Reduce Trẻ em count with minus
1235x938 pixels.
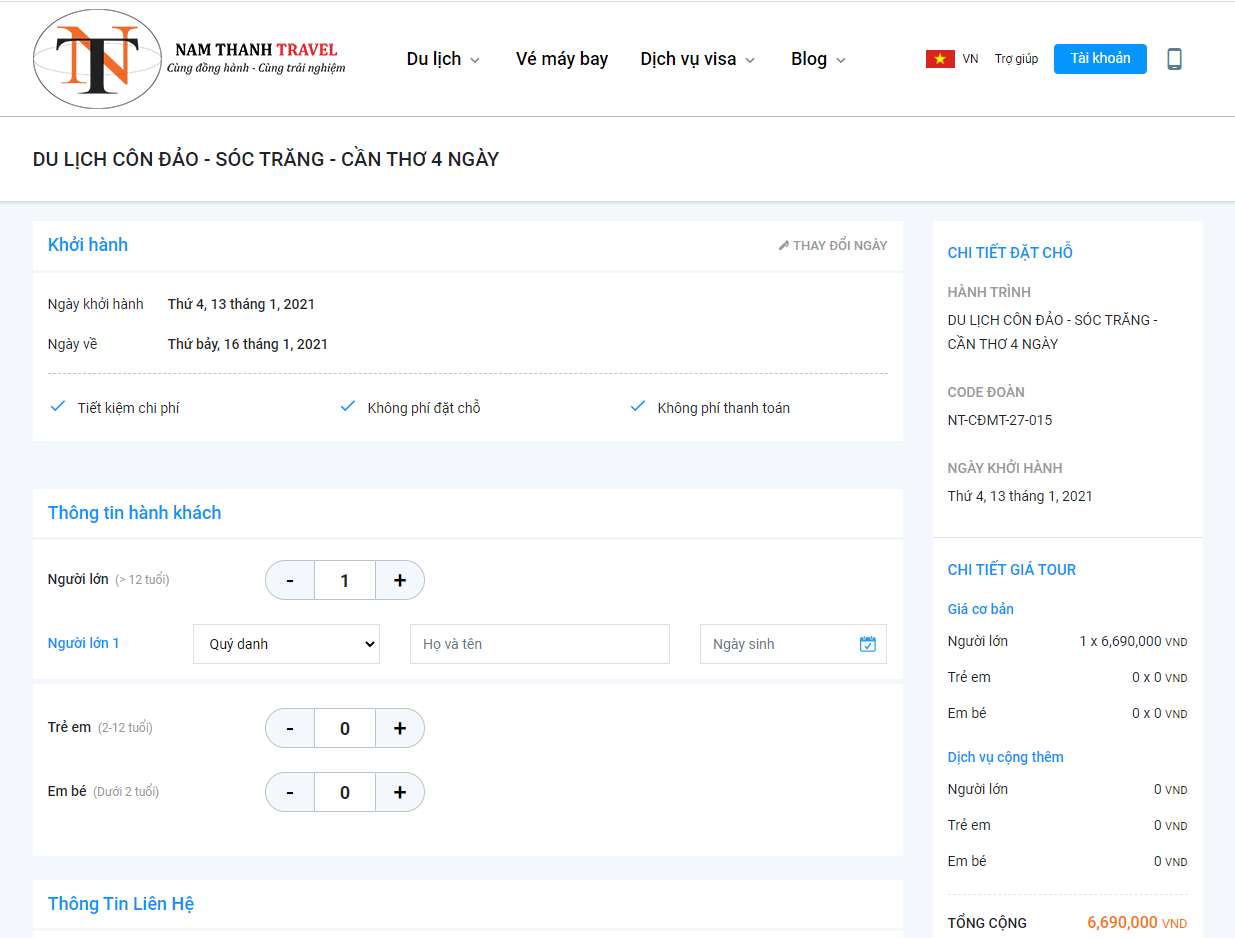[290, 728]
